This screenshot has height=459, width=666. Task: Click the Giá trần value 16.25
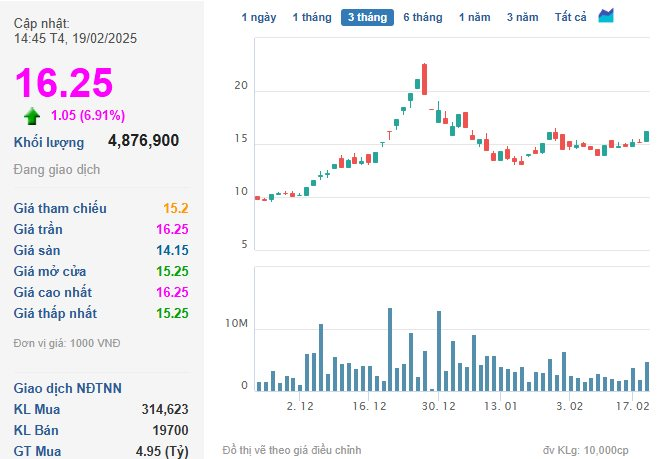[172, 229]
